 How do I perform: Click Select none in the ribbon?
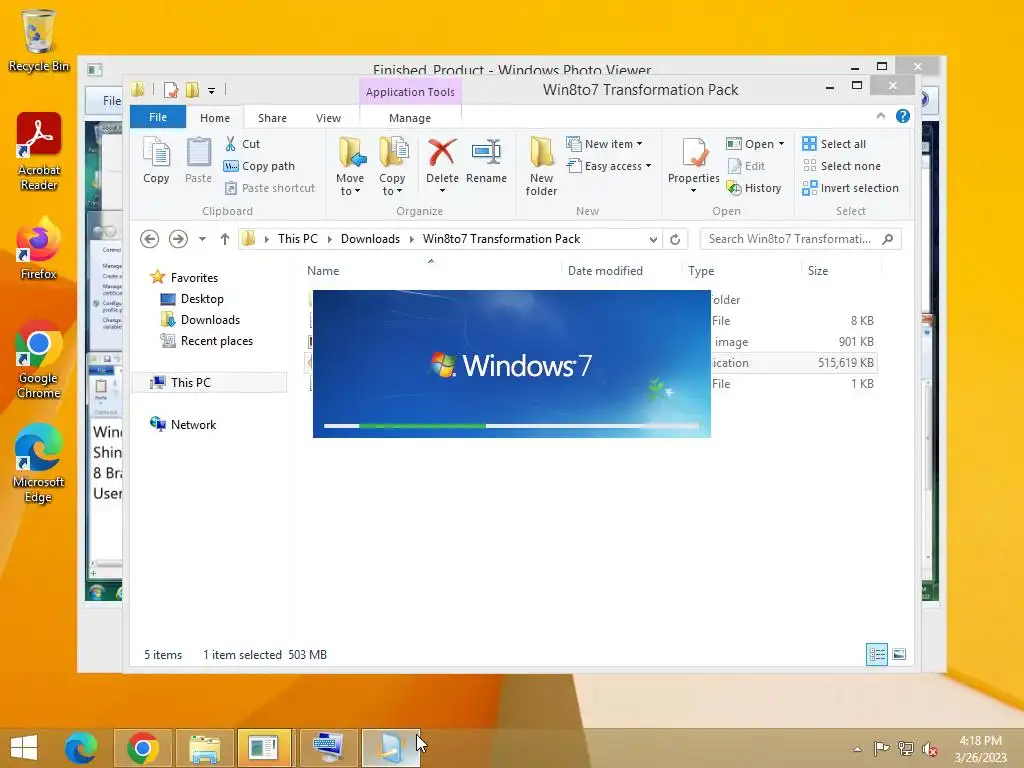point(841,166)
